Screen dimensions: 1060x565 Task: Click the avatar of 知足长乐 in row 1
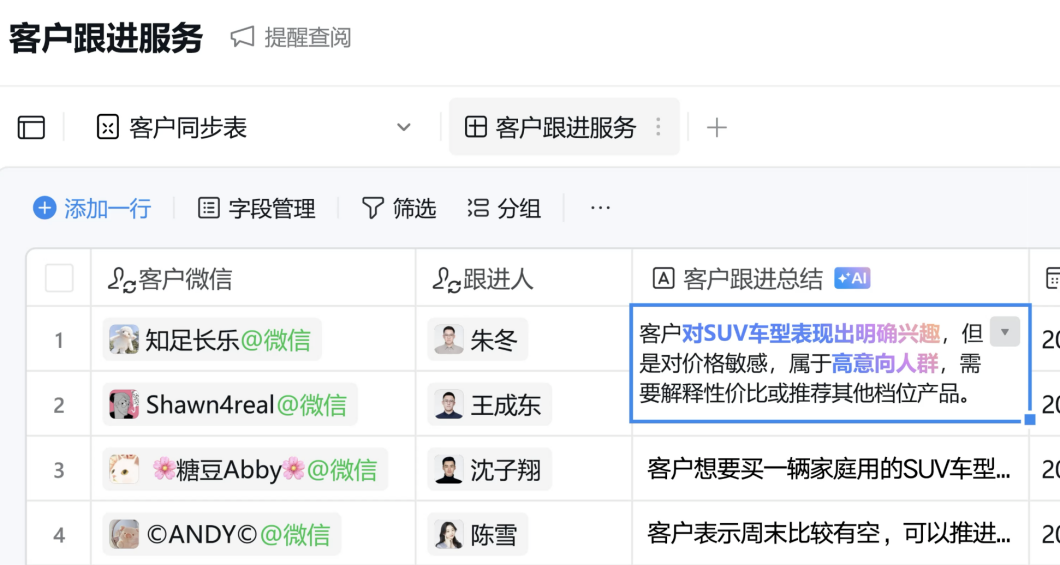click(125, 340)
